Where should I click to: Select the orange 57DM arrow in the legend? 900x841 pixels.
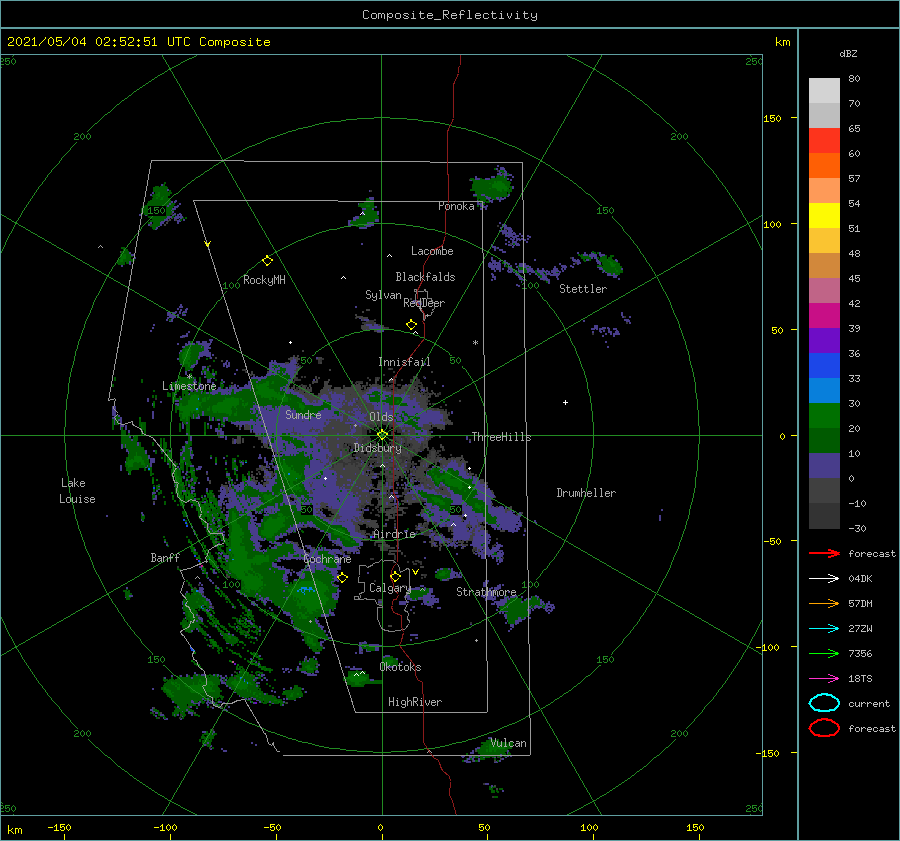tap(824, 603)
